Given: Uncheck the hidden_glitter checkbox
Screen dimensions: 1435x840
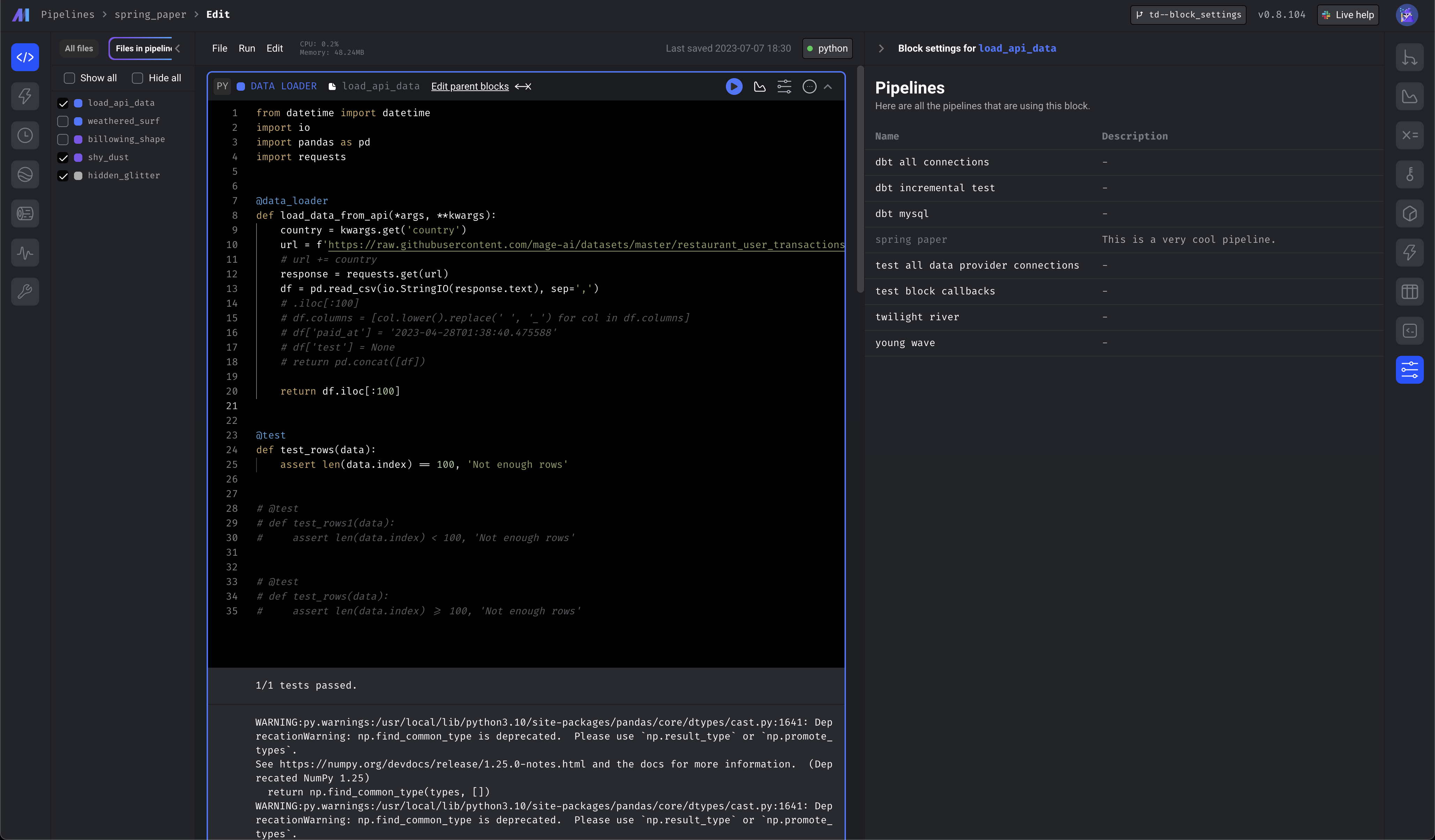Looking at the screenshot, I should 62,176.
